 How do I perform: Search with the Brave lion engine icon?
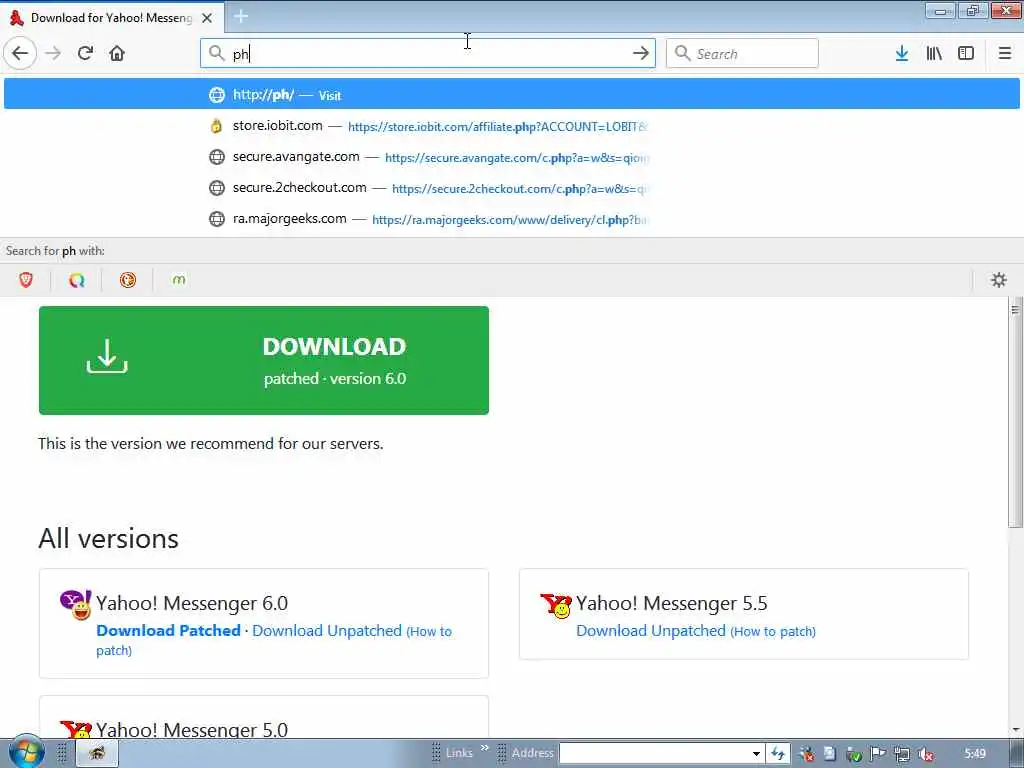[x=26, y=280]
